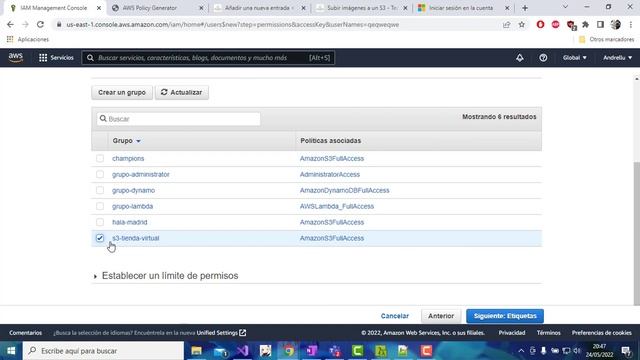
Task: Open Visual Studio from the taskbar
Action: [242, 351]
